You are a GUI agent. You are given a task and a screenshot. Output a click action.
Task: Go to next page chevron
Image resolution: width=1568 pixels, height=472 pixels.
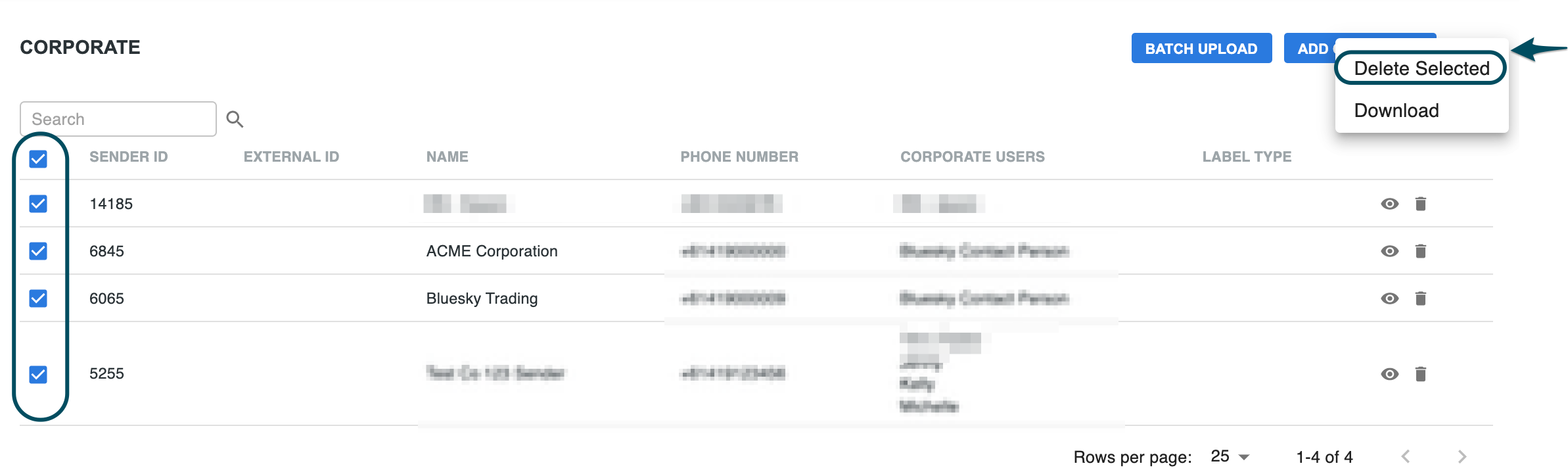pyautogui.click(x=1462, y=456)
